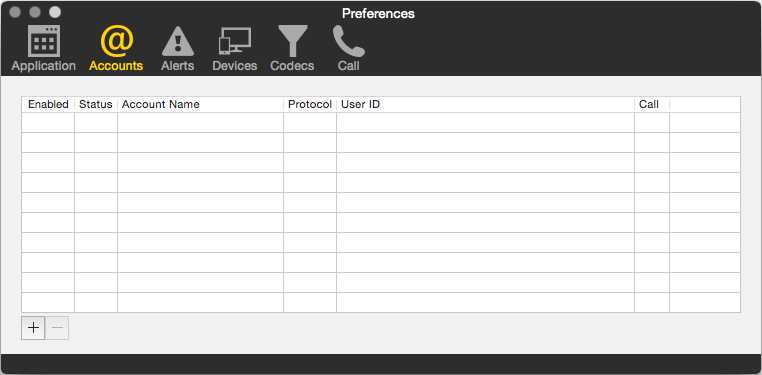Click the Protocol column header
The width and height of the screenshot is (762, 375).
pyautogui.click(x=310, y=104)
